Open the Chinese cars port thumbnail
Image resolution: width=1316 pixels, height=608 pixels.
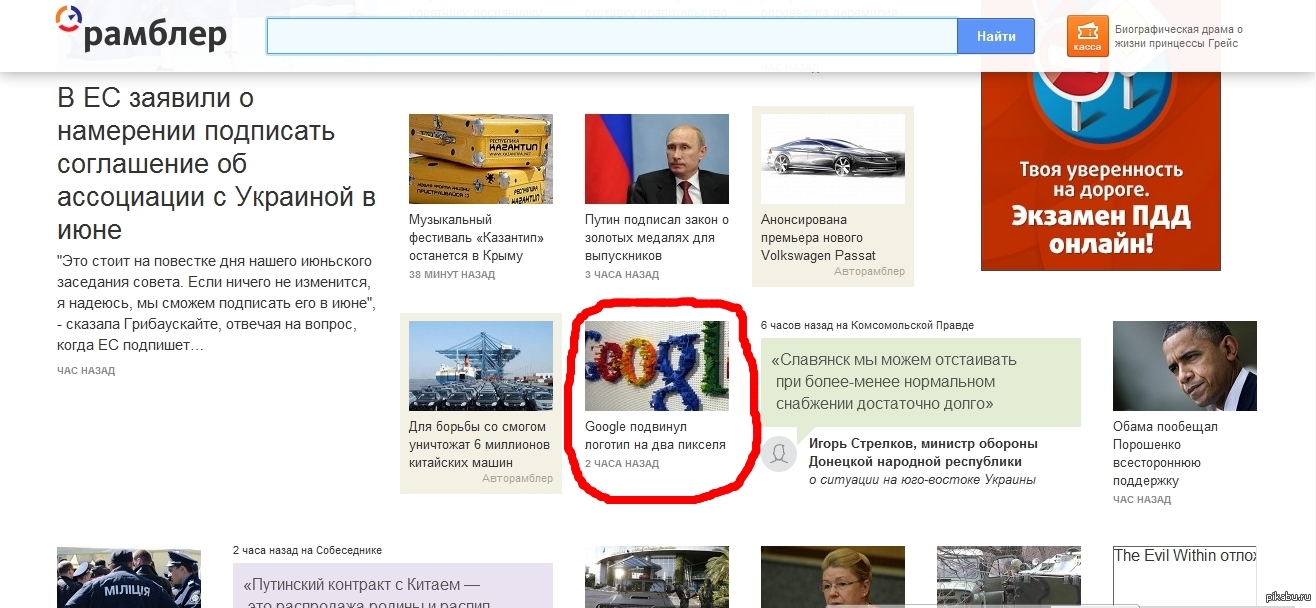481,366
